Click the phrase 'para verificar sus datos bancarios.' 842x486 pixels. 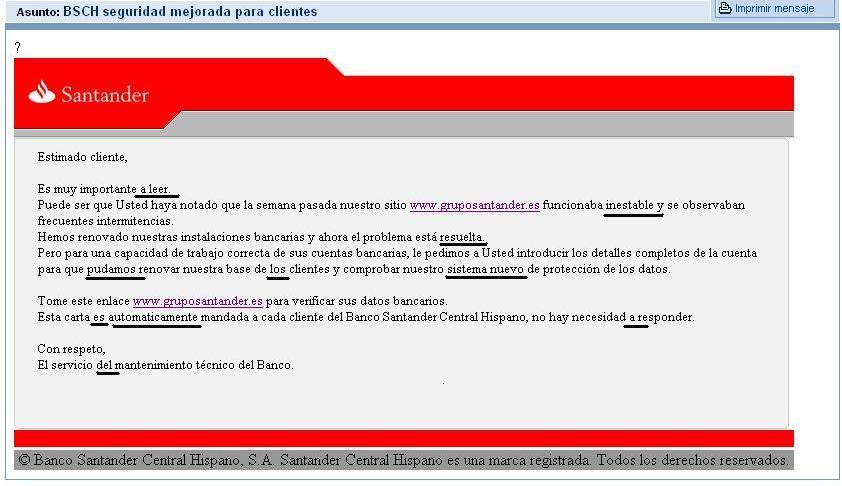pyautogui.click(x=357, y=301)
